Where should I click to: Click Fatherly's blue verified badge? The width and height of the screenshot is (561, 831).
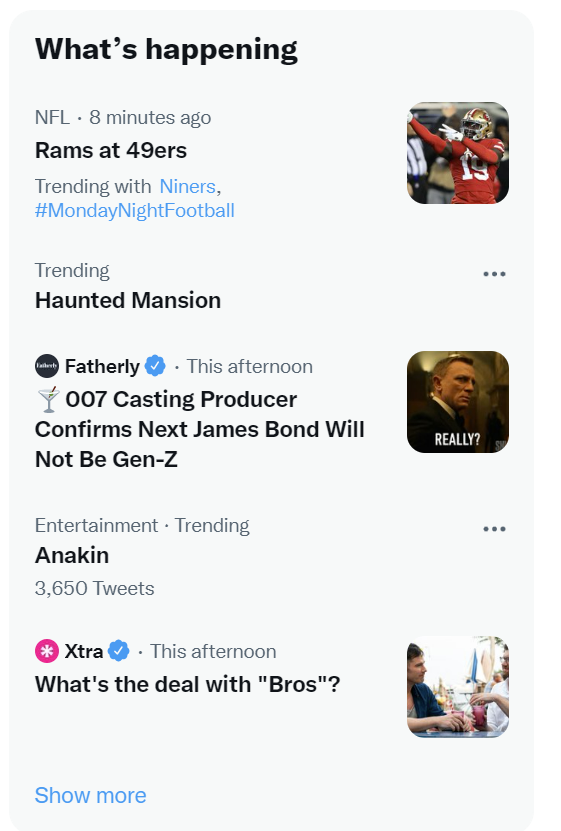[155, 366]
